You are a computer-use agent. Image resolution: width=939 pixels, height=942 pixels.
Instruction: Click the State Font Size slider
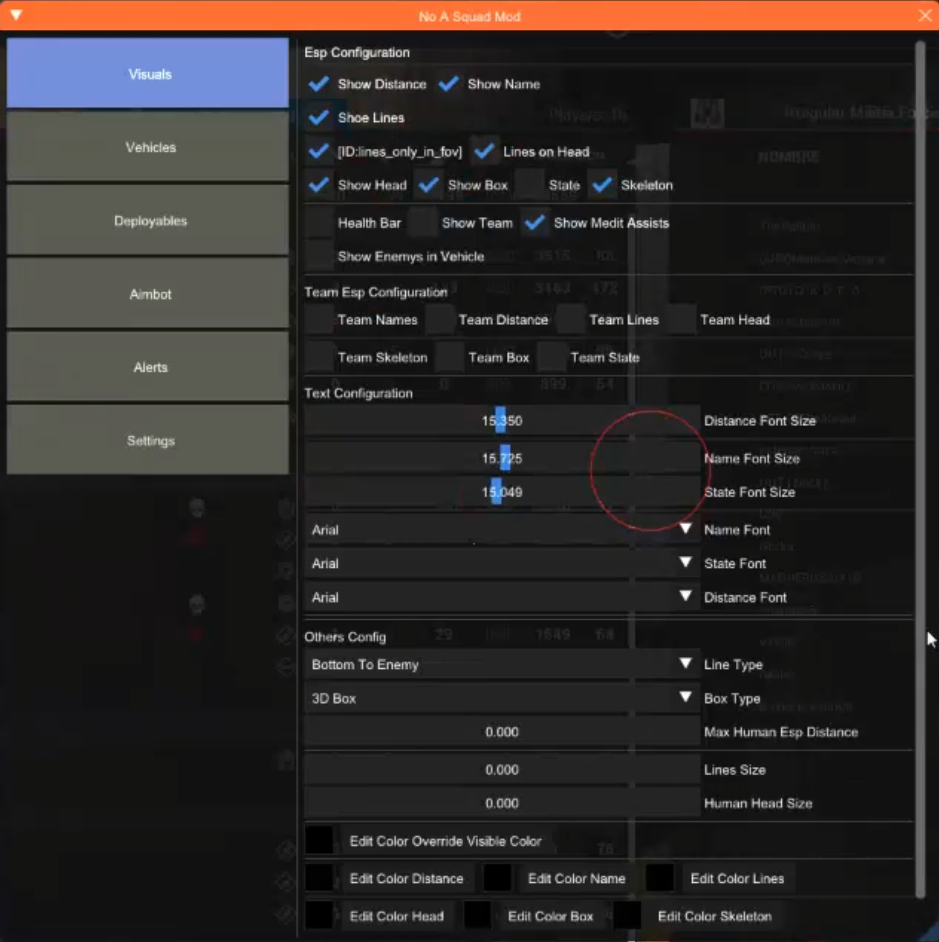pos(501,492)
